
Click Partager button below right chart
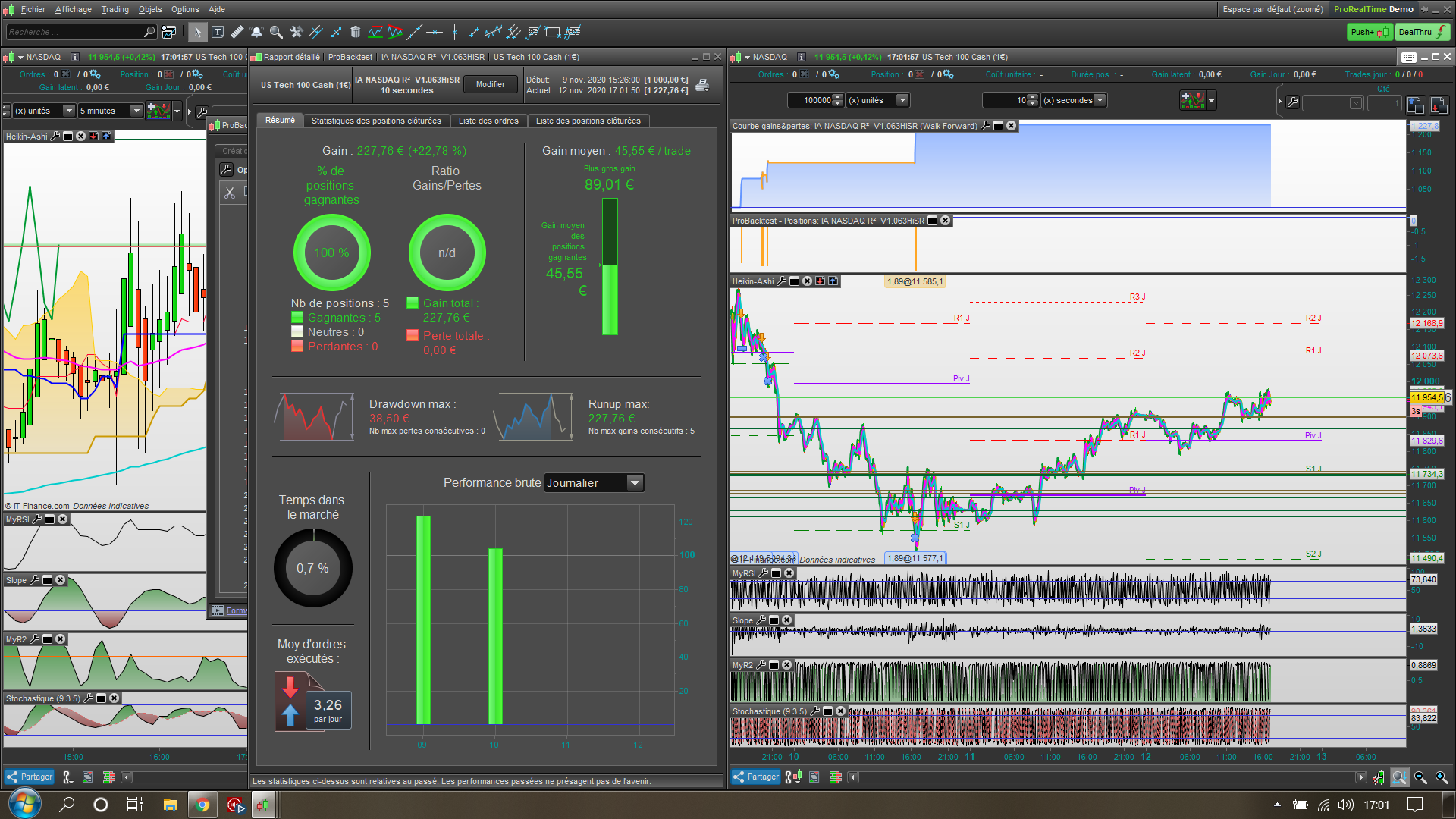756,777
